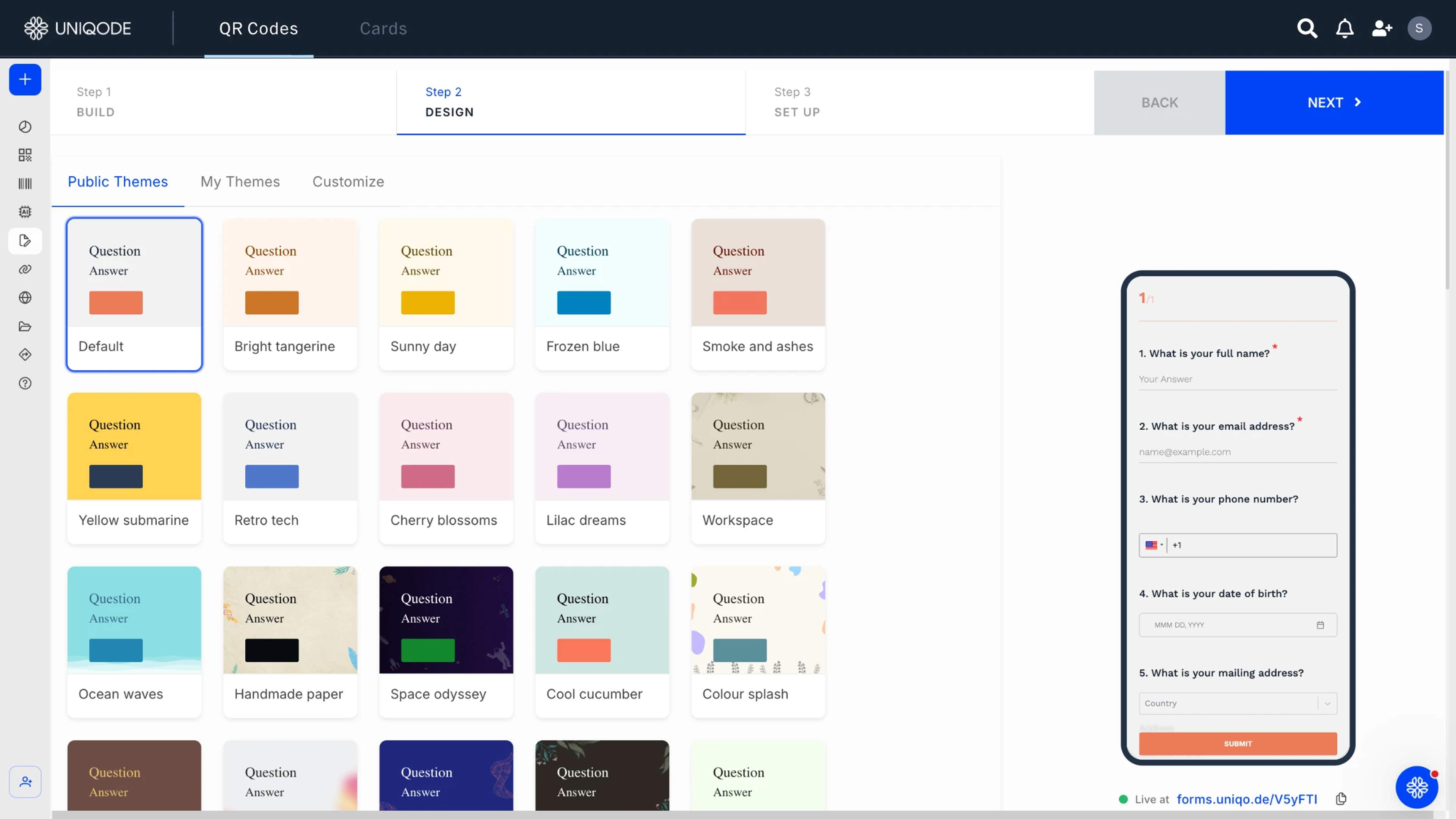Select the Cool cucumber theme
The height and width of the screenshot is (819, 1456).
point(602,642)
